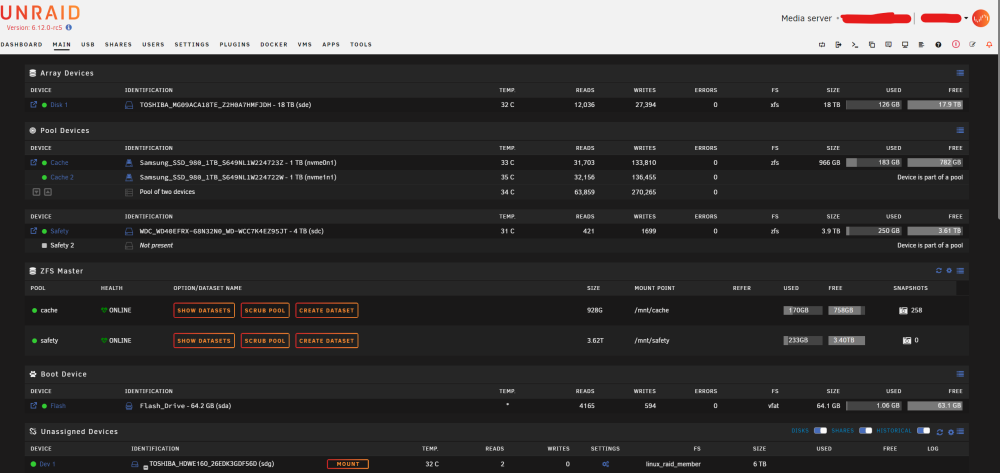Open the version info icon next to 6.12.0-rc5
1000x473 pixels.
pyautogui.click(x=68, y=27)
